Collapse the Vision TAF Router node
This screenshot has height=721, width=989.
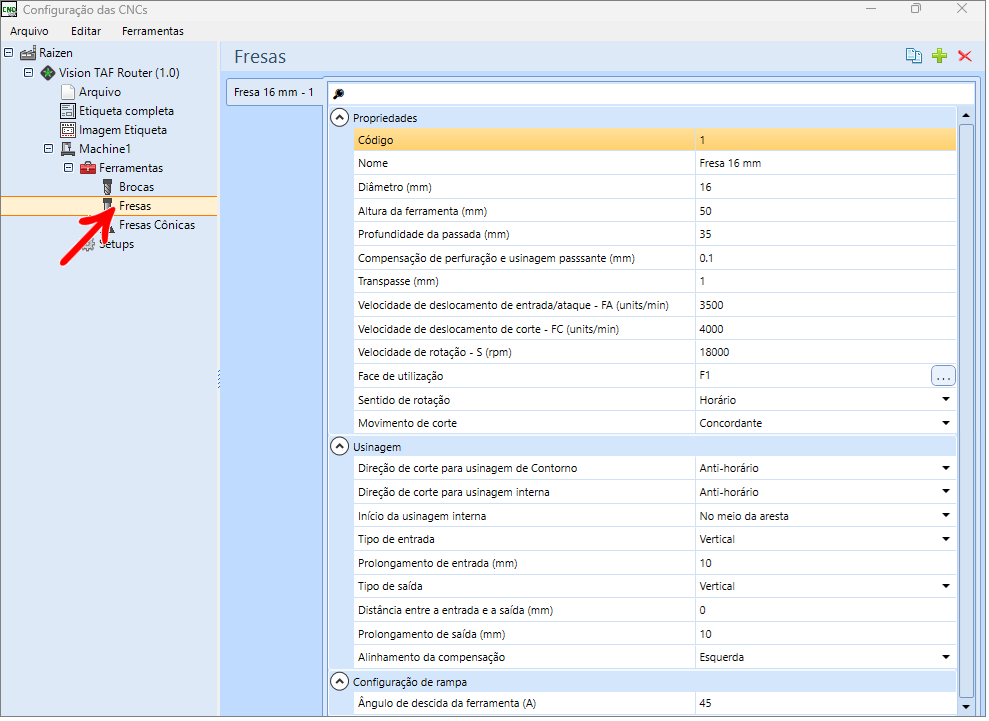click(x=28, y=73)
